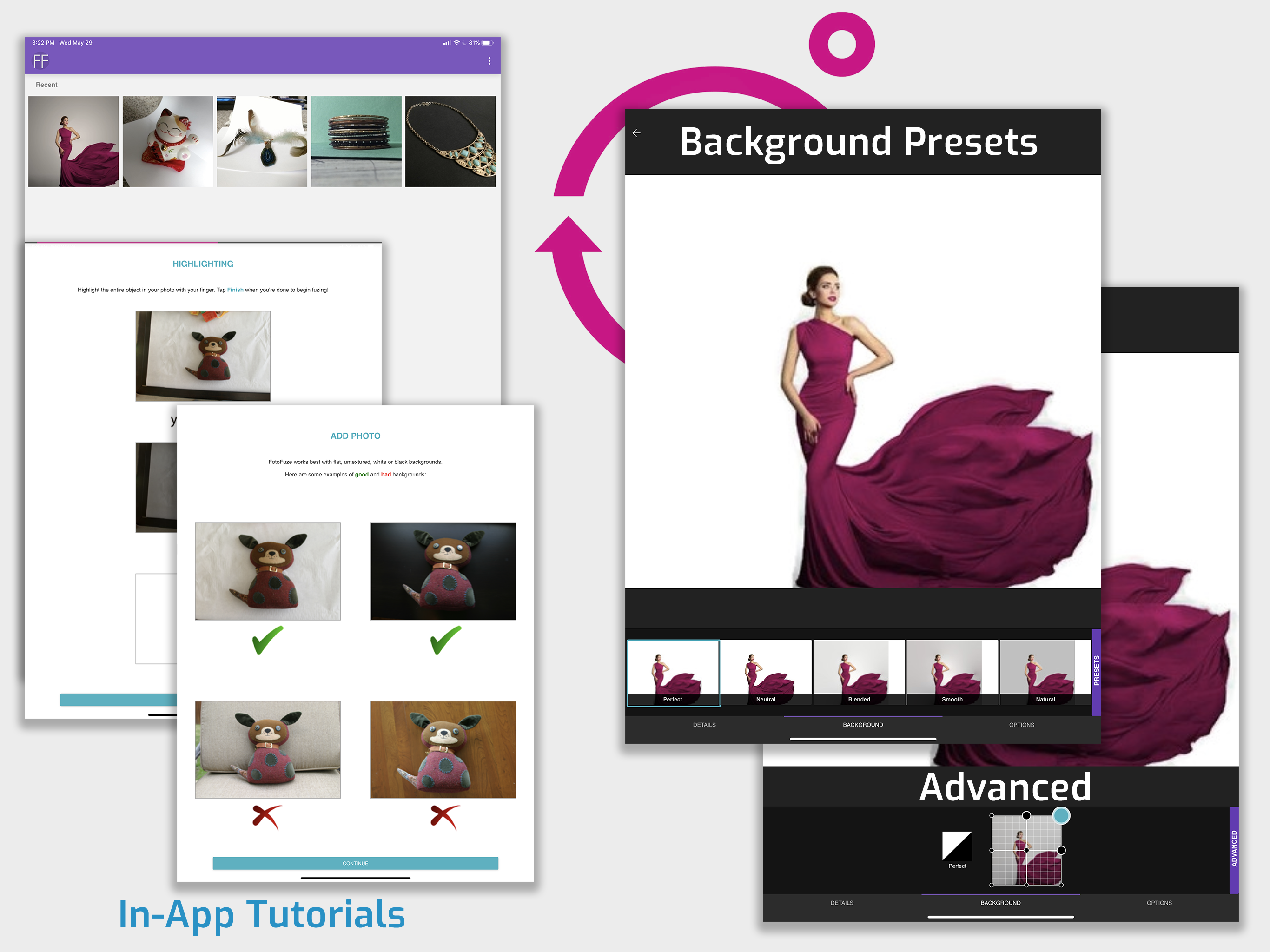The height and width of the screenshot is (952, 1270).
Task: Click the teal crop handle circle
Action: coord(1061,815)
